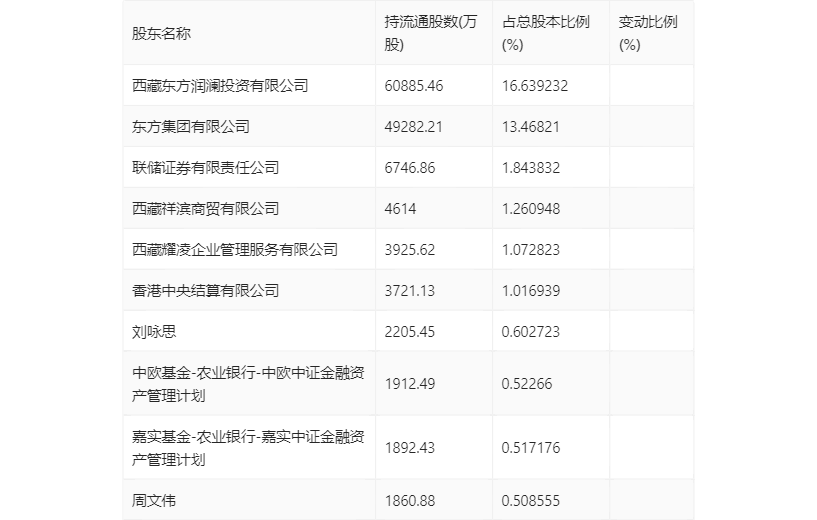Image resolution: width=817 pixels, height=520 pixels.
Task: Click the 1860.88 shares value
Action: pyautogui.click(x=410, y=501)
